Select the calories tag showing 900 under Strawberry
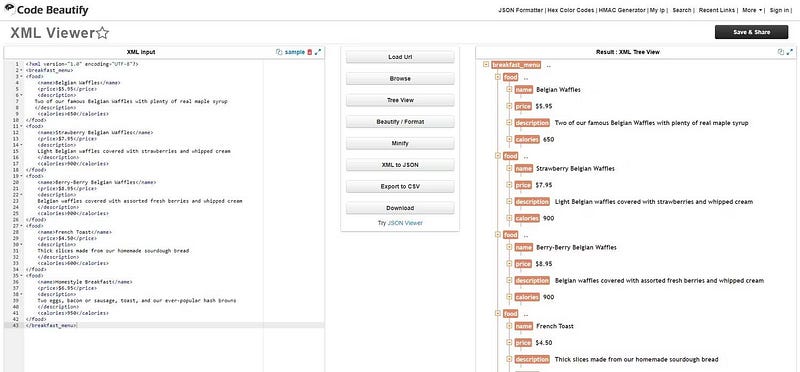 (527, 218)
